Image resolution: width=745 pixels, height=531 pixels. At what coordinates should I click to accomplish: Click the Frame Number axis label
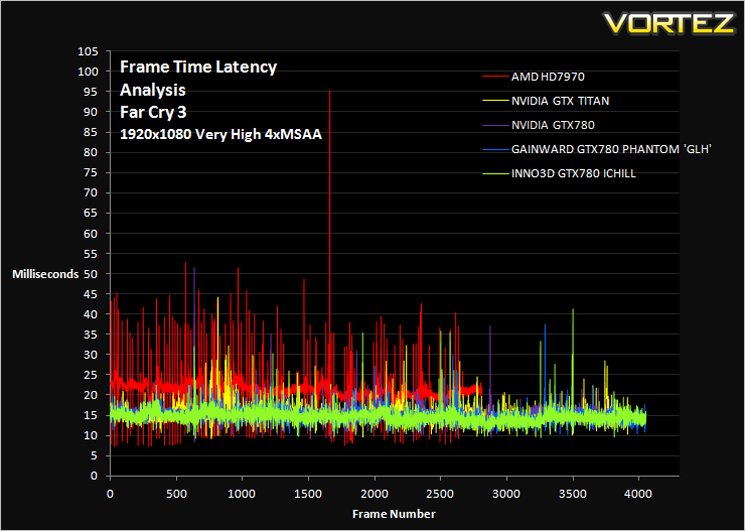(393, 513)
